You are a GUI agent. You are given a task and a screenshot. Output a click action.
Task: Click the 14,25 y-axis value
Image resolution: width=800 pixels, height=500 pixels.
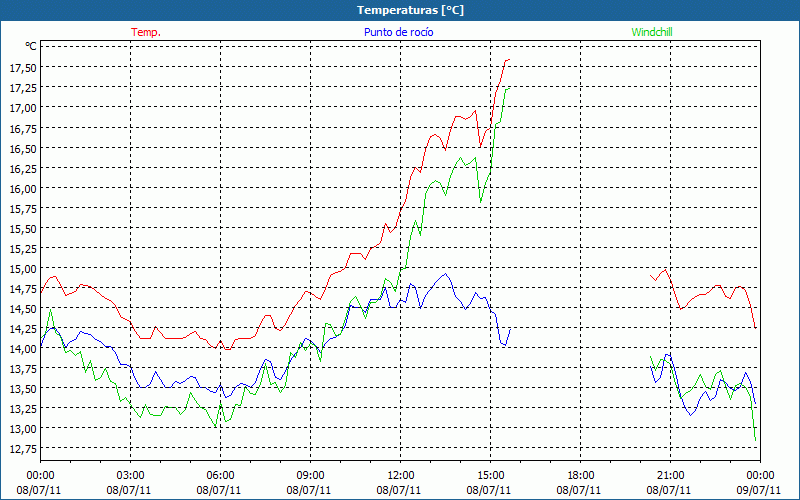coord(23,329)
